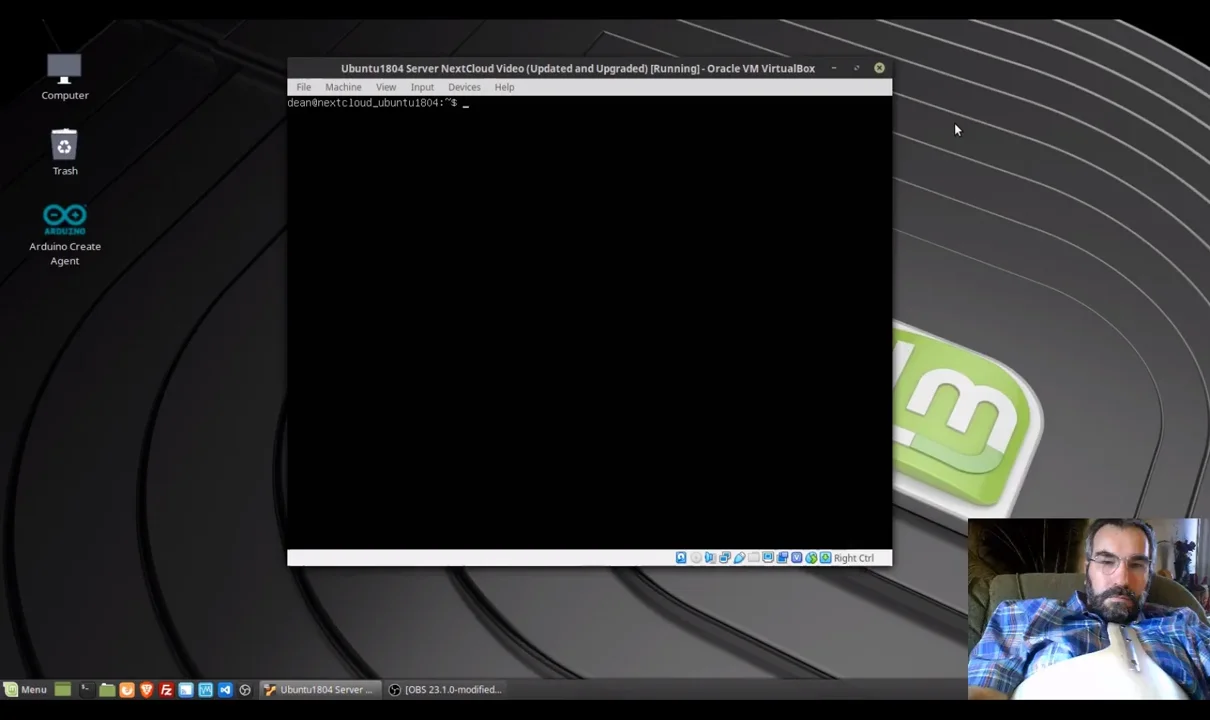Click the display status icon

coord(768,558)
